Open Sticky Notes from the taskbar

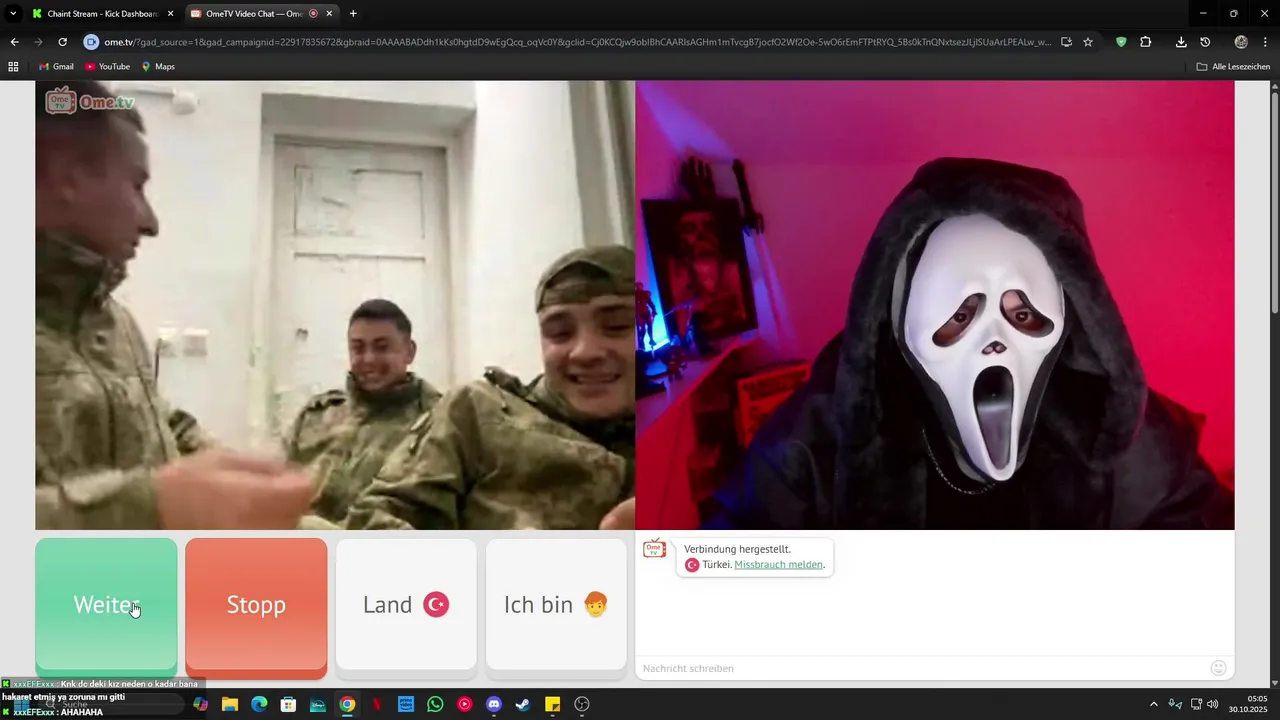coord(552,704)
